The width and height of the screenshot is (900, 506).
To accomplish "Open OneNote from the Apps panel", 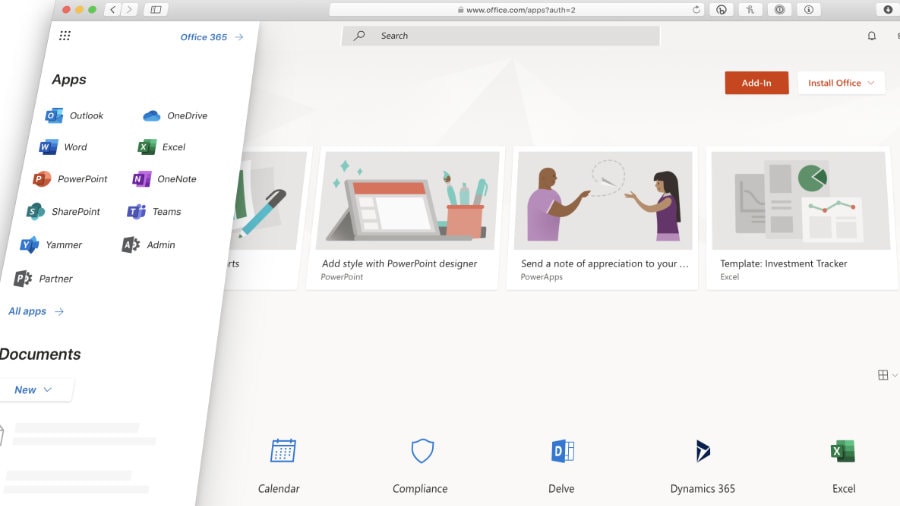I will click(164, 179).
